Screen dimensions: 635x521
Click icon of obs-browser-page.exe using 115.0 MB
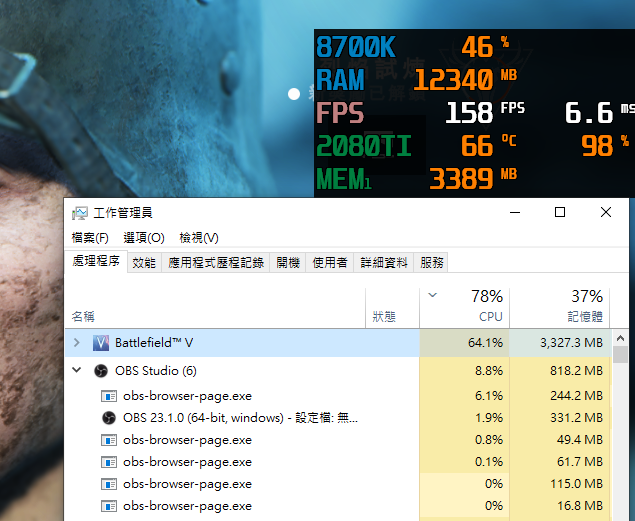[109, 483]
